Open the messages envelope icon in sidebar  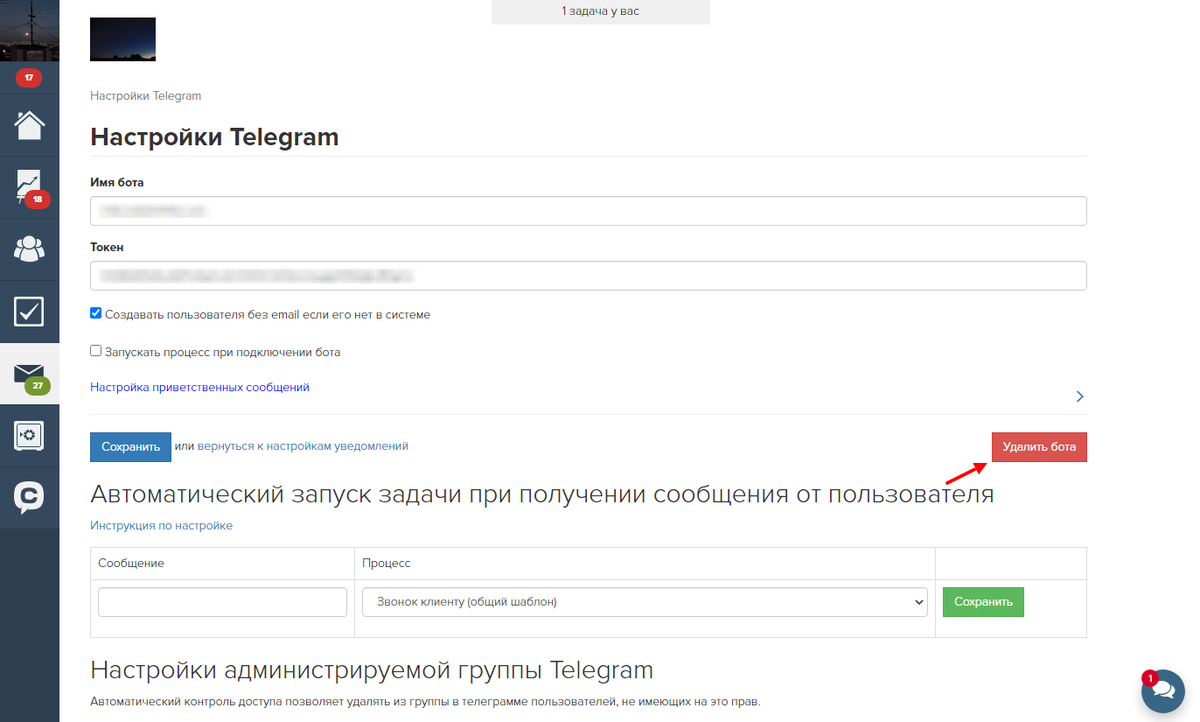[x=29, y=374]
